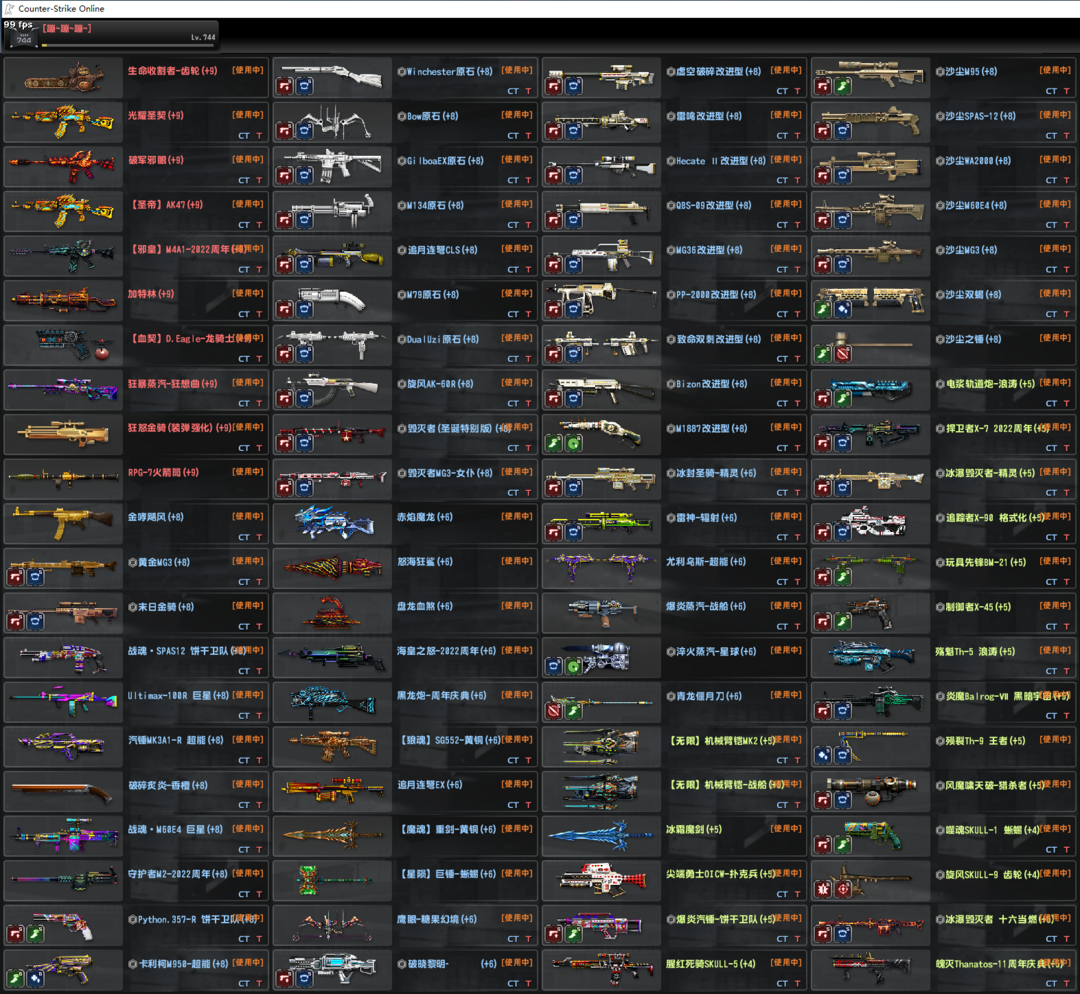Screen dimensions: 1080x994
Task: Toggle CT team on 光耀圣契 row
Action: click(x=244, y=136)
